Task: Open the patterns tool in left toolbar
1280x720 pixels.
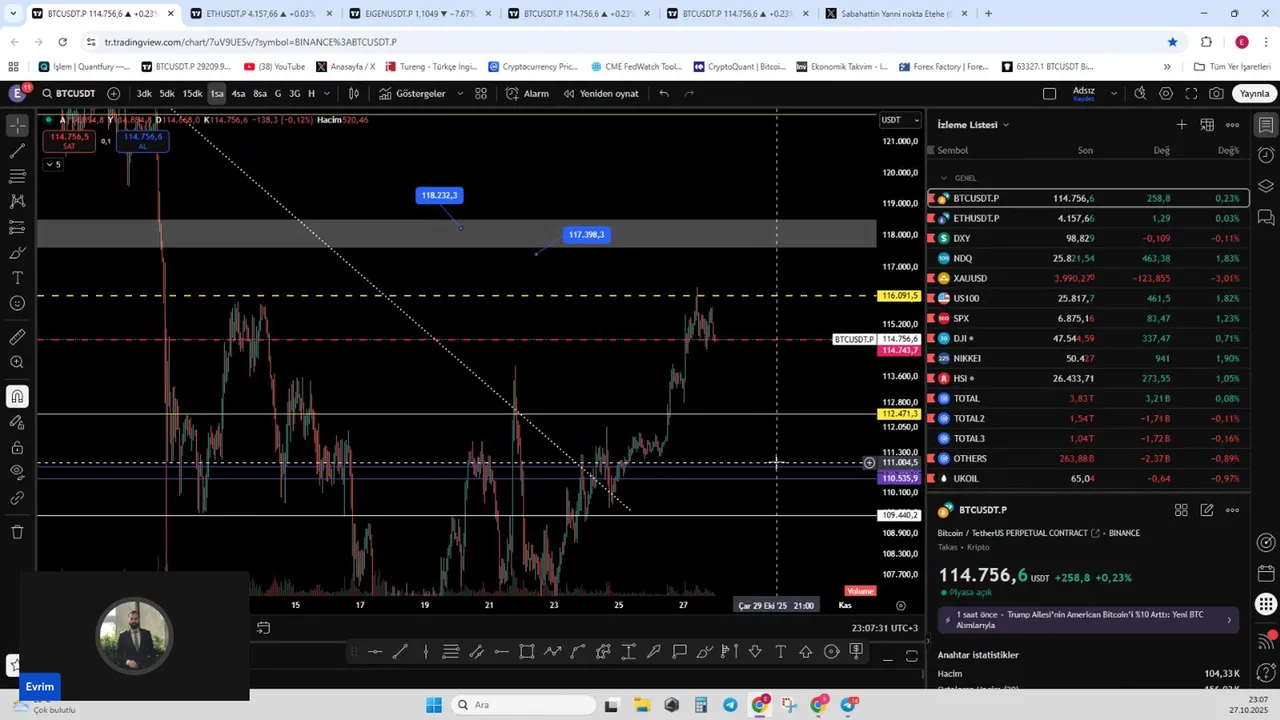Action: [x=17, y=201]
